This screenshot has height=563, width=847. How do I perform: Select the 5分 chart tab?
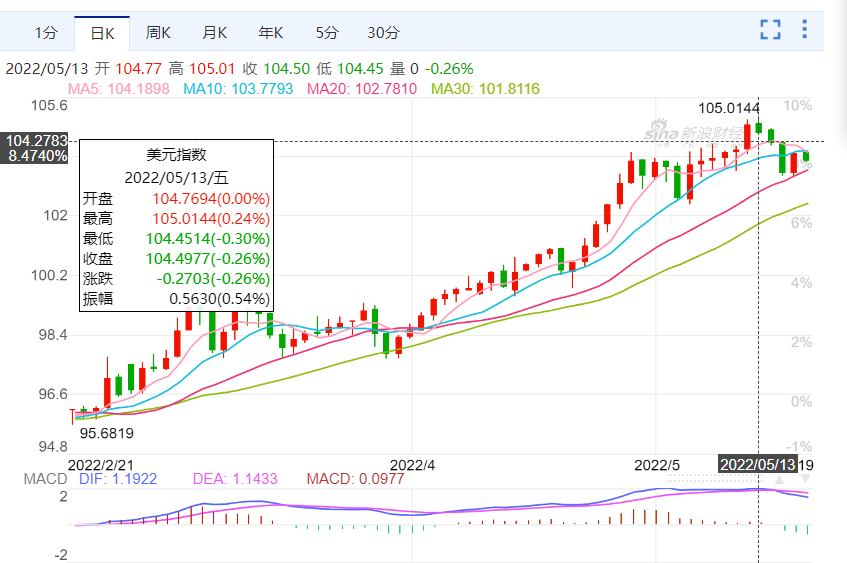[x=327, y=33]
